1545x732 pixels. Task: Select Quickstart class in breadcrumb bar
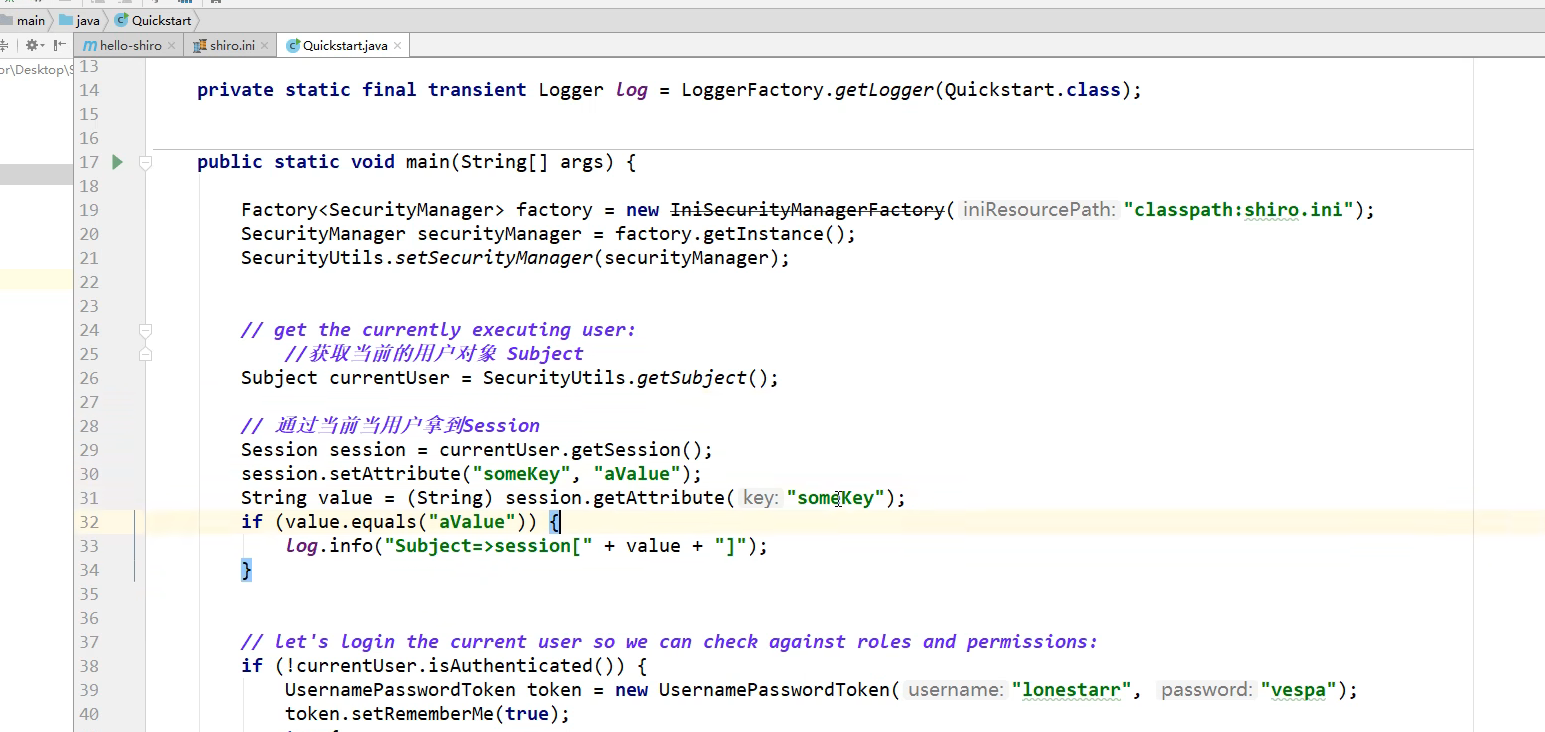(153, 20)
